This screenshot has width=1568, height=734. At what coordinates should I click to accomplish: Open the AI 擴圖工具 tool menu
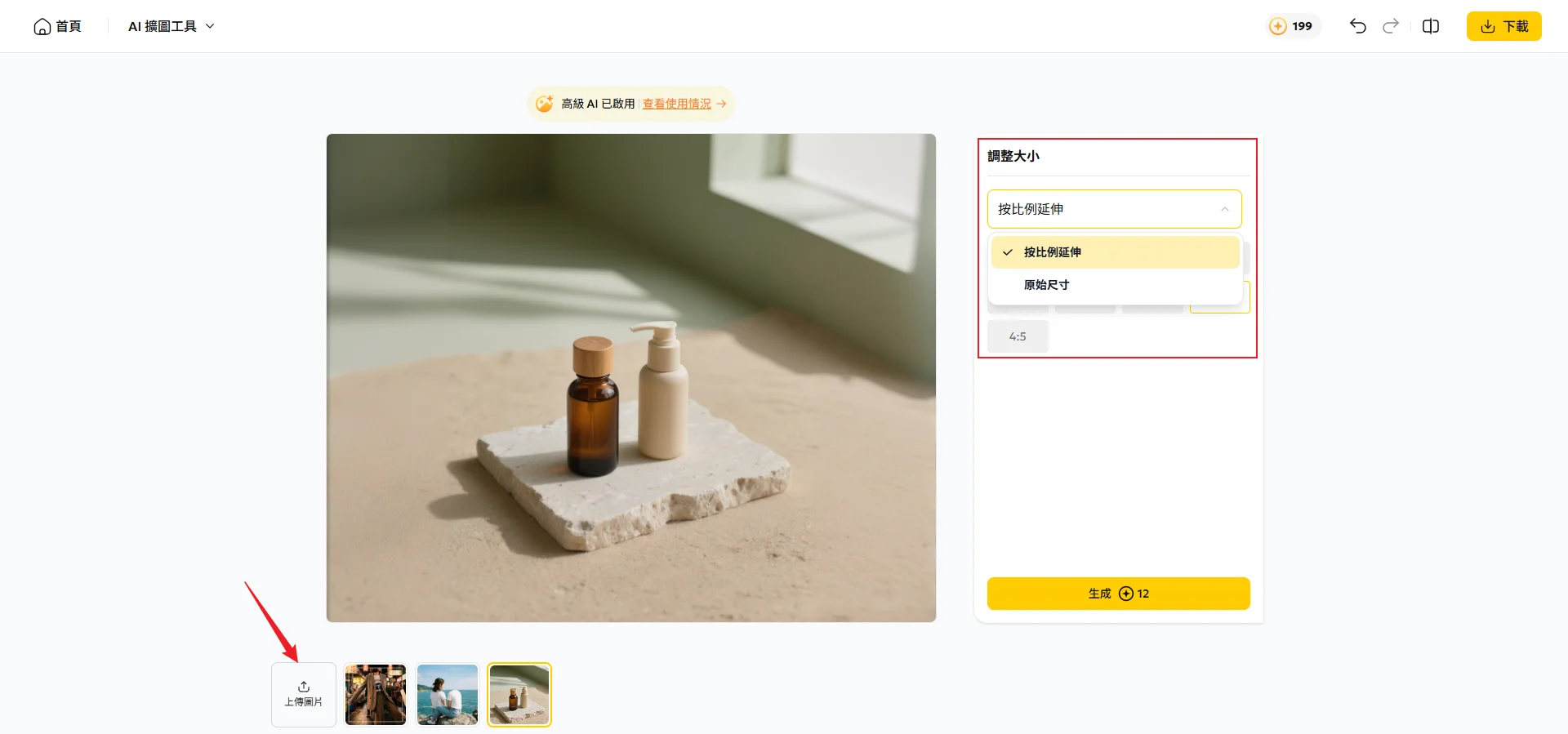click(171, 26)
